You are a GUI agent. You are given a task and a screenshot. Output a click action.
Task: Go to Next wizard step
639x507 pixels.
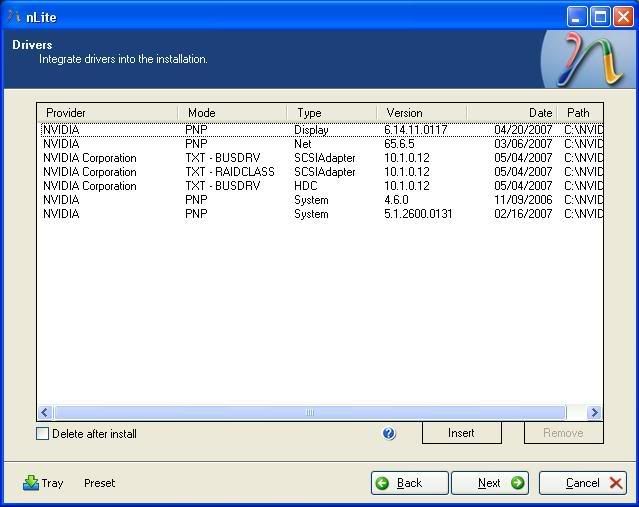489,483
